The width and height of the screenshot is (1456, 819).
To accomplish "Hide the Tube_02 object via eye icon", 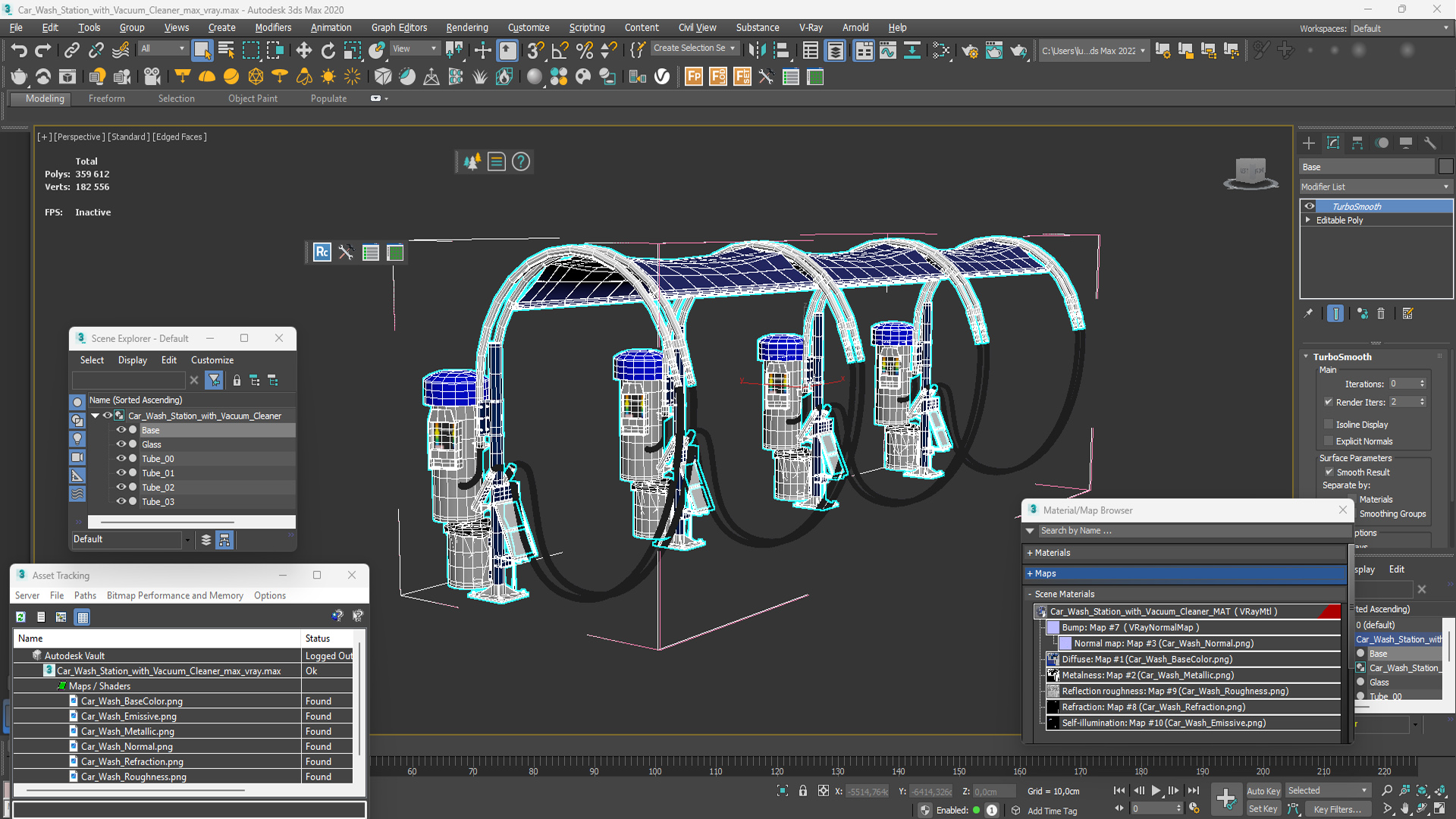I will [121, 488].
